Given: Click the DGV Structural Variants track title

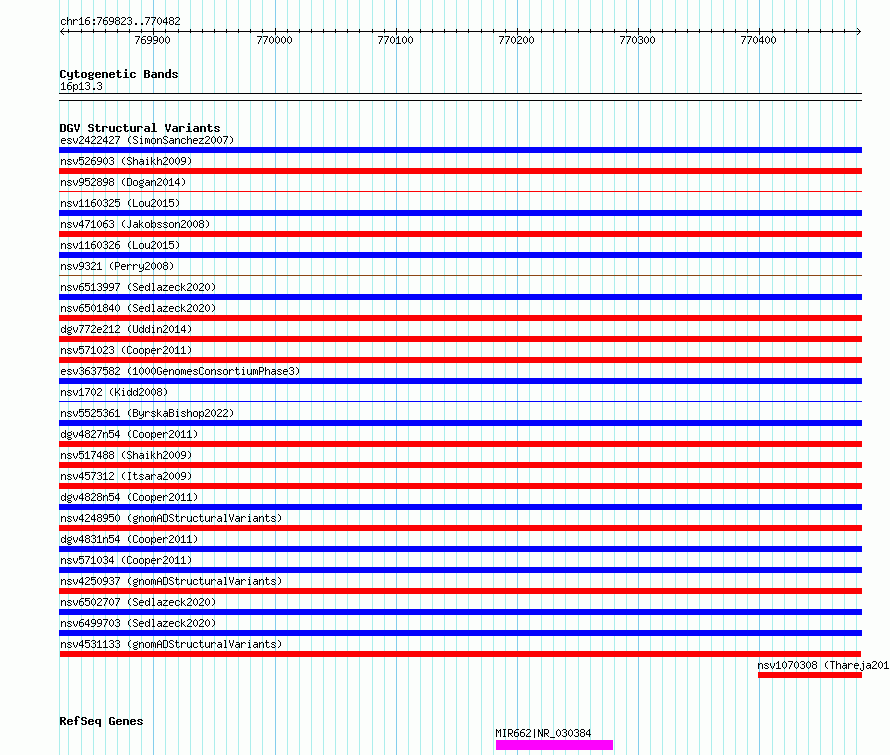Looking at the screenshot, I should coord(140,128).
